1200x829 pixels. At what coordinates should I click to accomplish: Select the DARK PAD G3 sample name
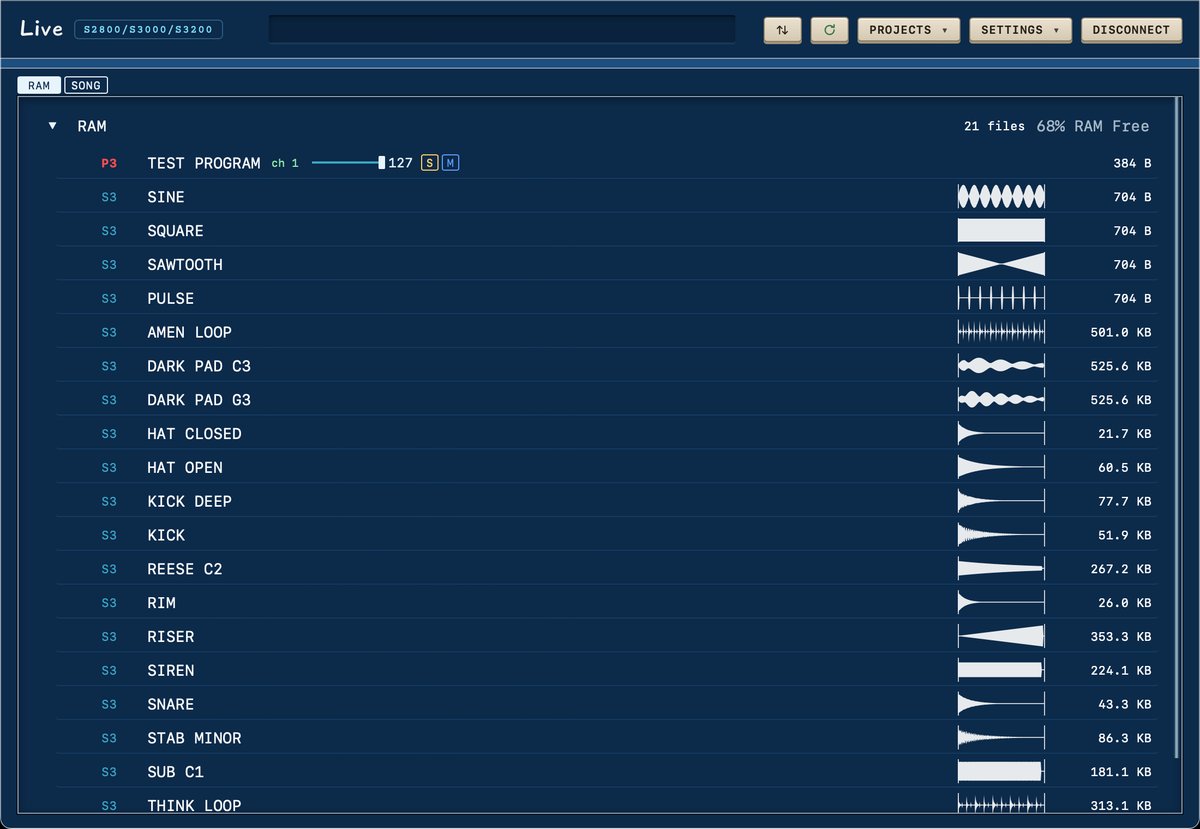pos(199,400)
